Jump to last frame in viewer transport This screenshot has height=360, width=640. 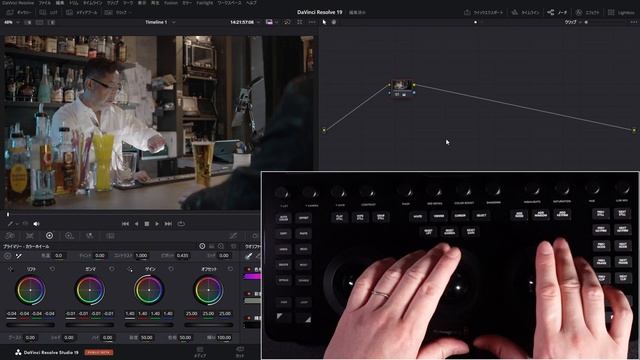pyautogui.click(x=168, y=224)
